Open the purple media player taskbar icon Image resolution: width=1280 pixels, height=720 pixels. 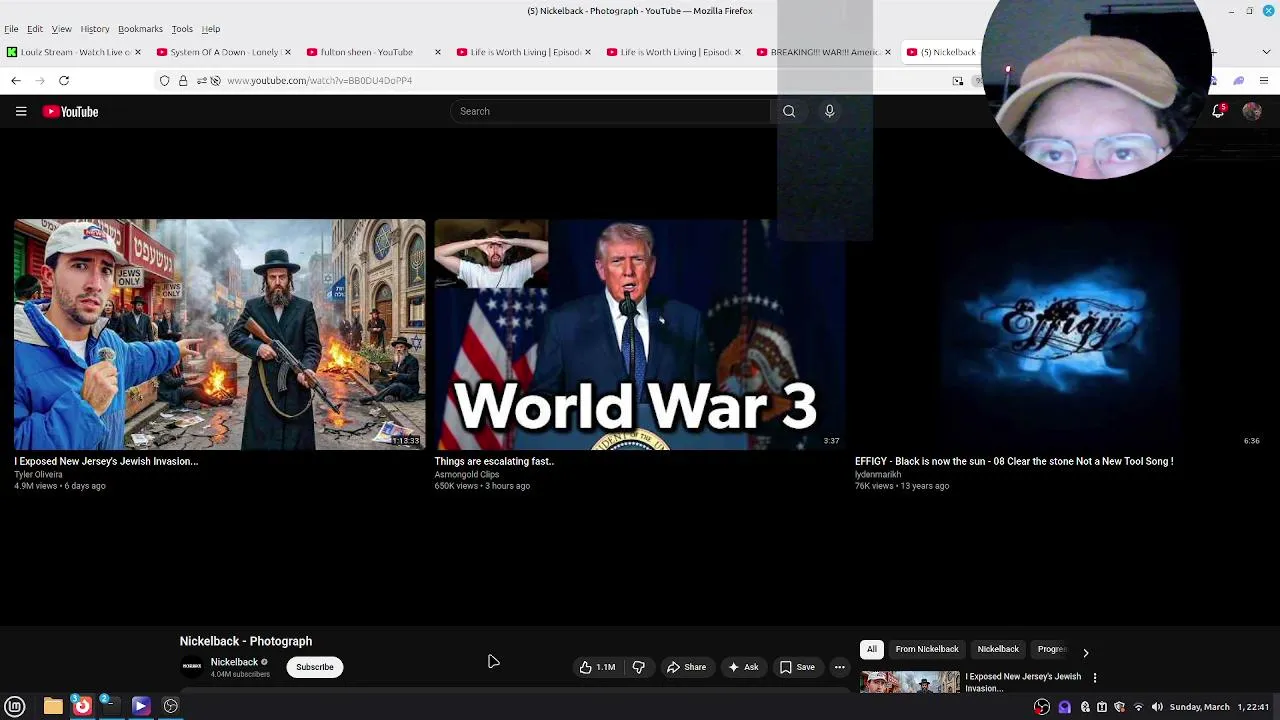pyautogui.click(x=140, y=706)
